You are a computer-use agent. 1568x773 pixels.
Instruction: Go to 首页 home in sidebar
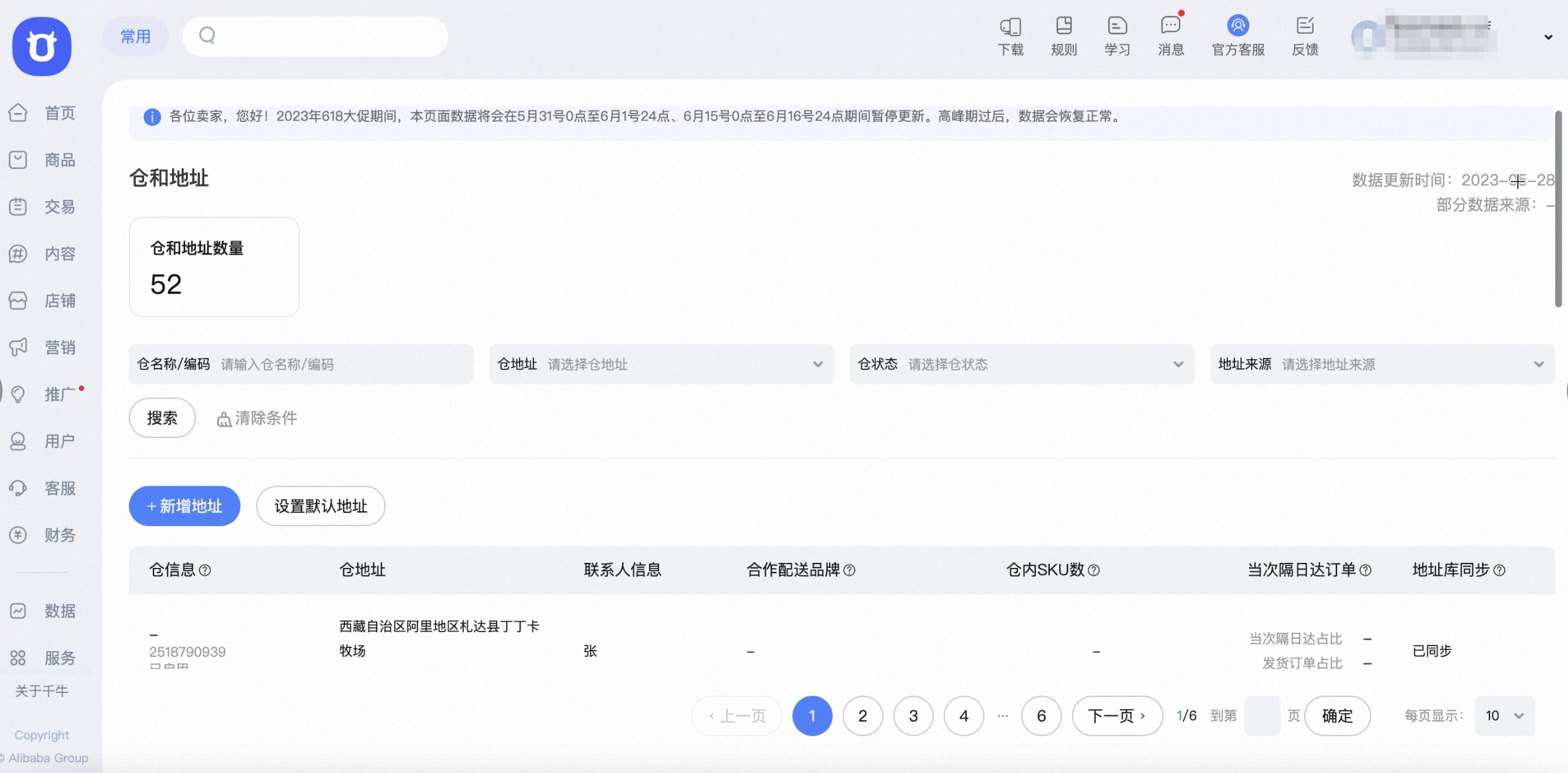(x=43, y=113)
